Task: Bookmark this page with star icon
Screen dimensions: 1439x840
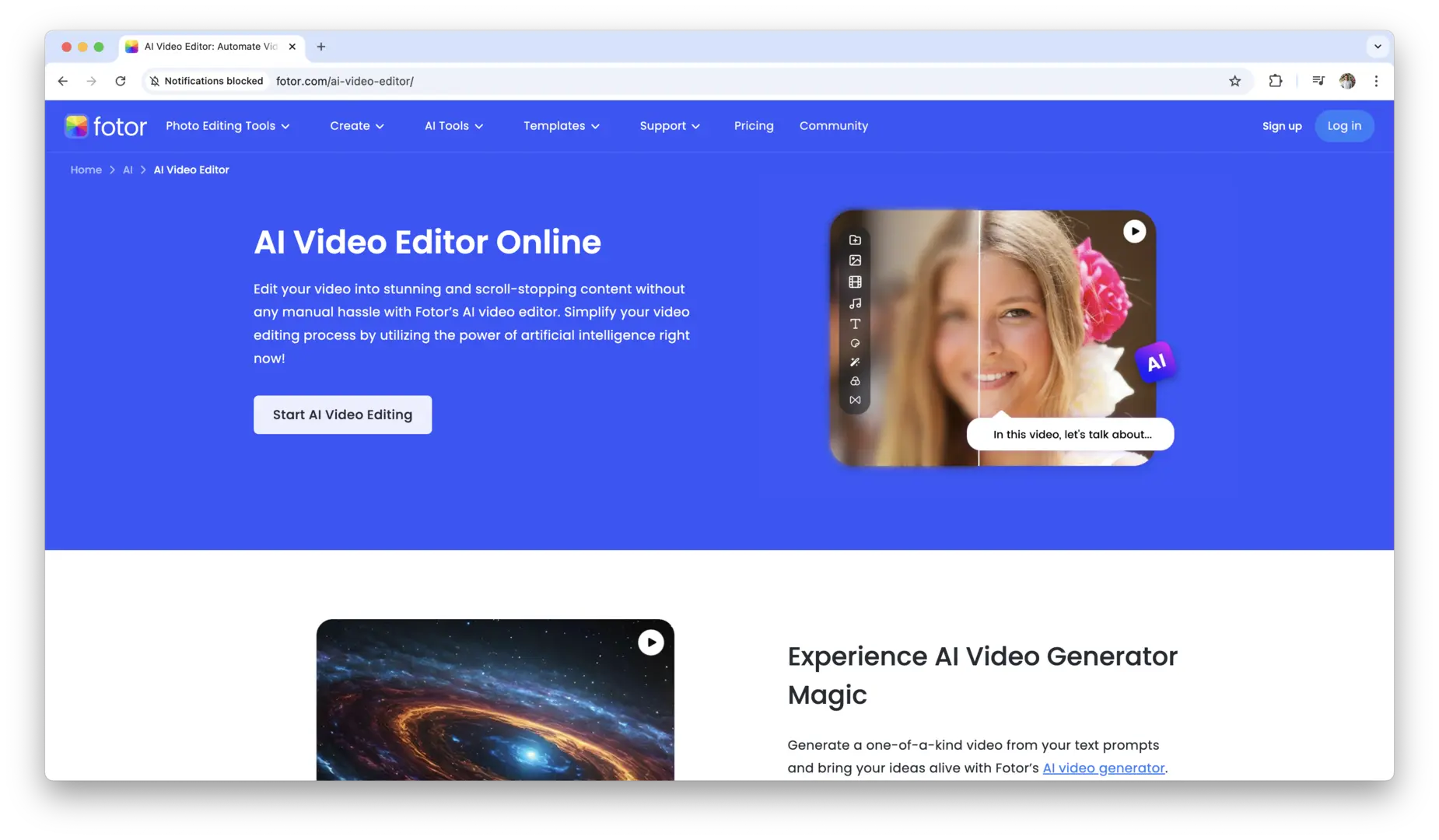Action: pyautogui.click(x=1234, y=81)
